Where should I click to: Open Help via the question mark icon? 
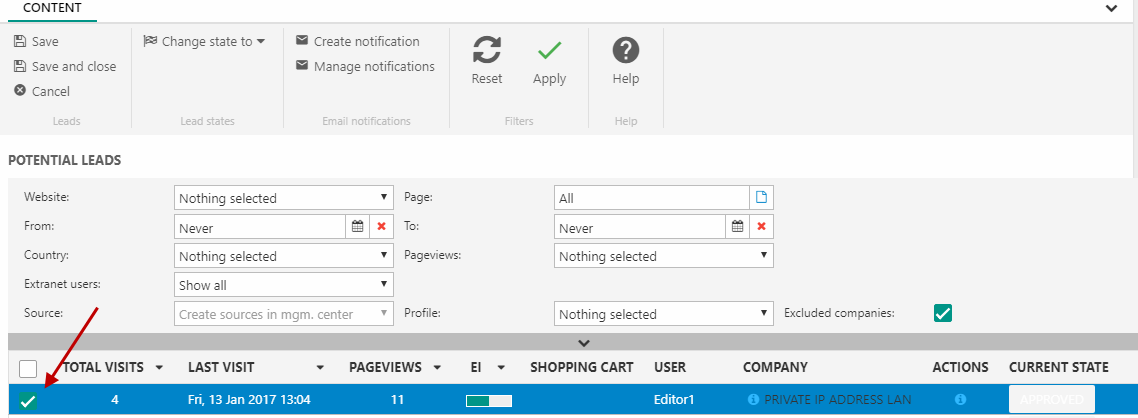tap(626, 51)
